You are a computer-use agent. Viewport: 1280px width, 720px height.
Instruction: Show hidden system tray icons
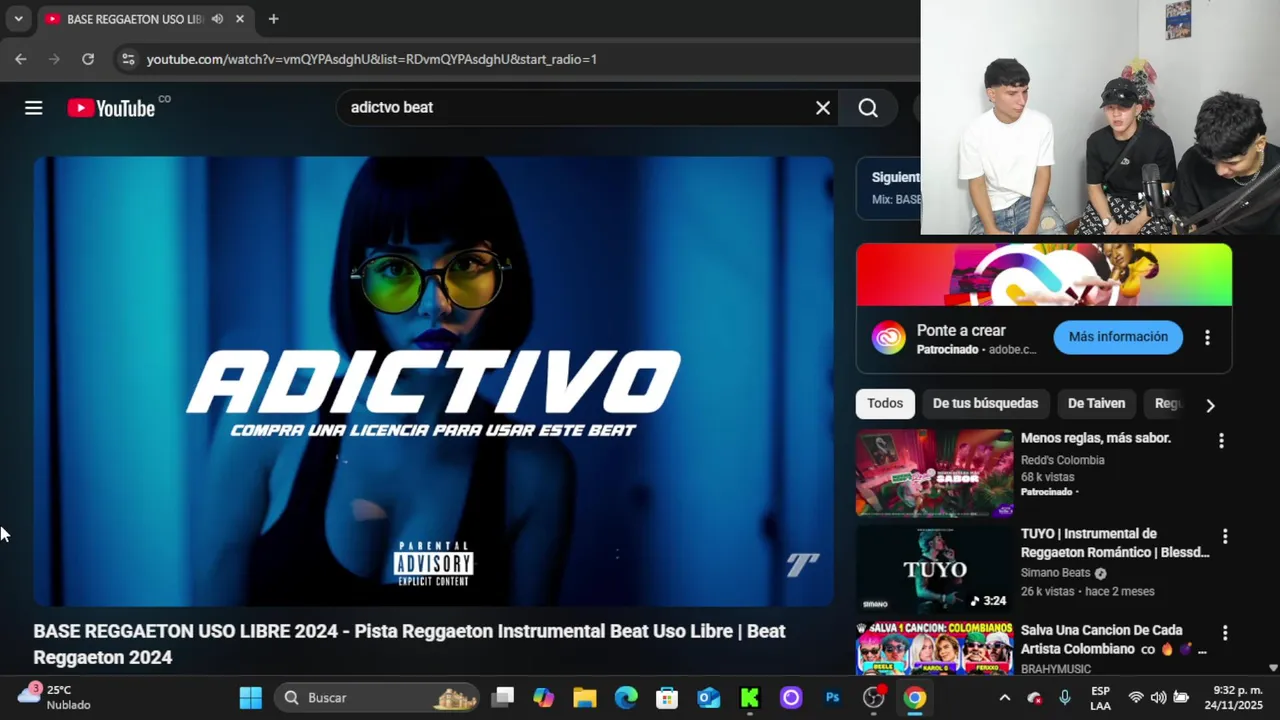1005,698
